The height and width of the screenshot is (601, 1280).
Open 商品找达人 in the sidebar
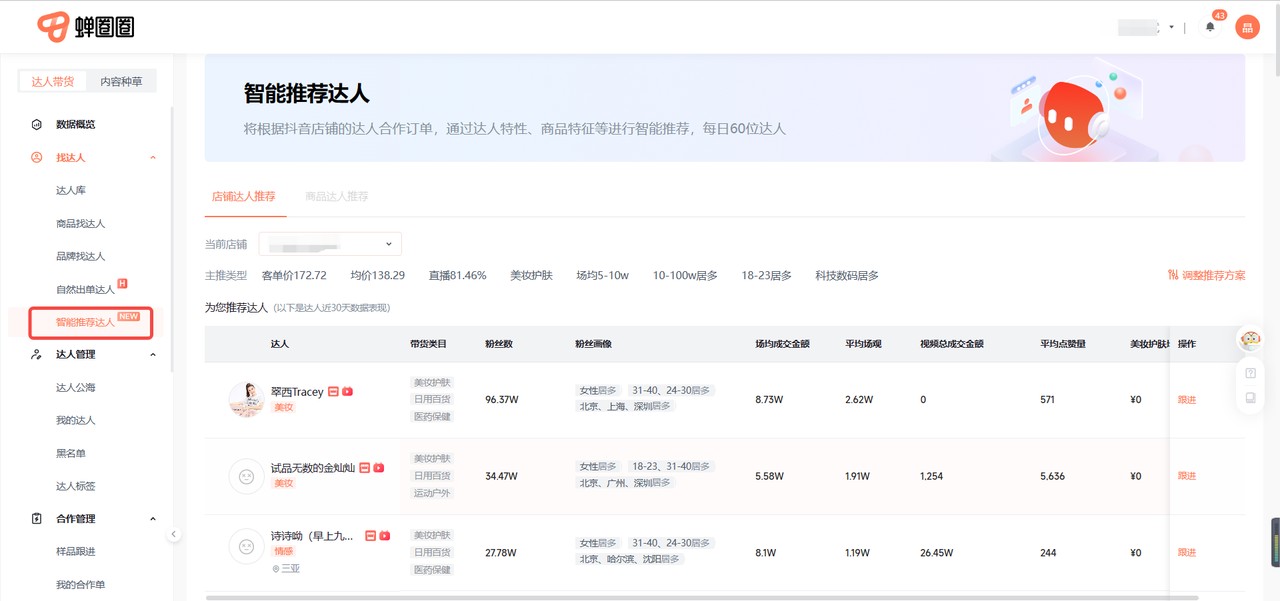point(80,223)
